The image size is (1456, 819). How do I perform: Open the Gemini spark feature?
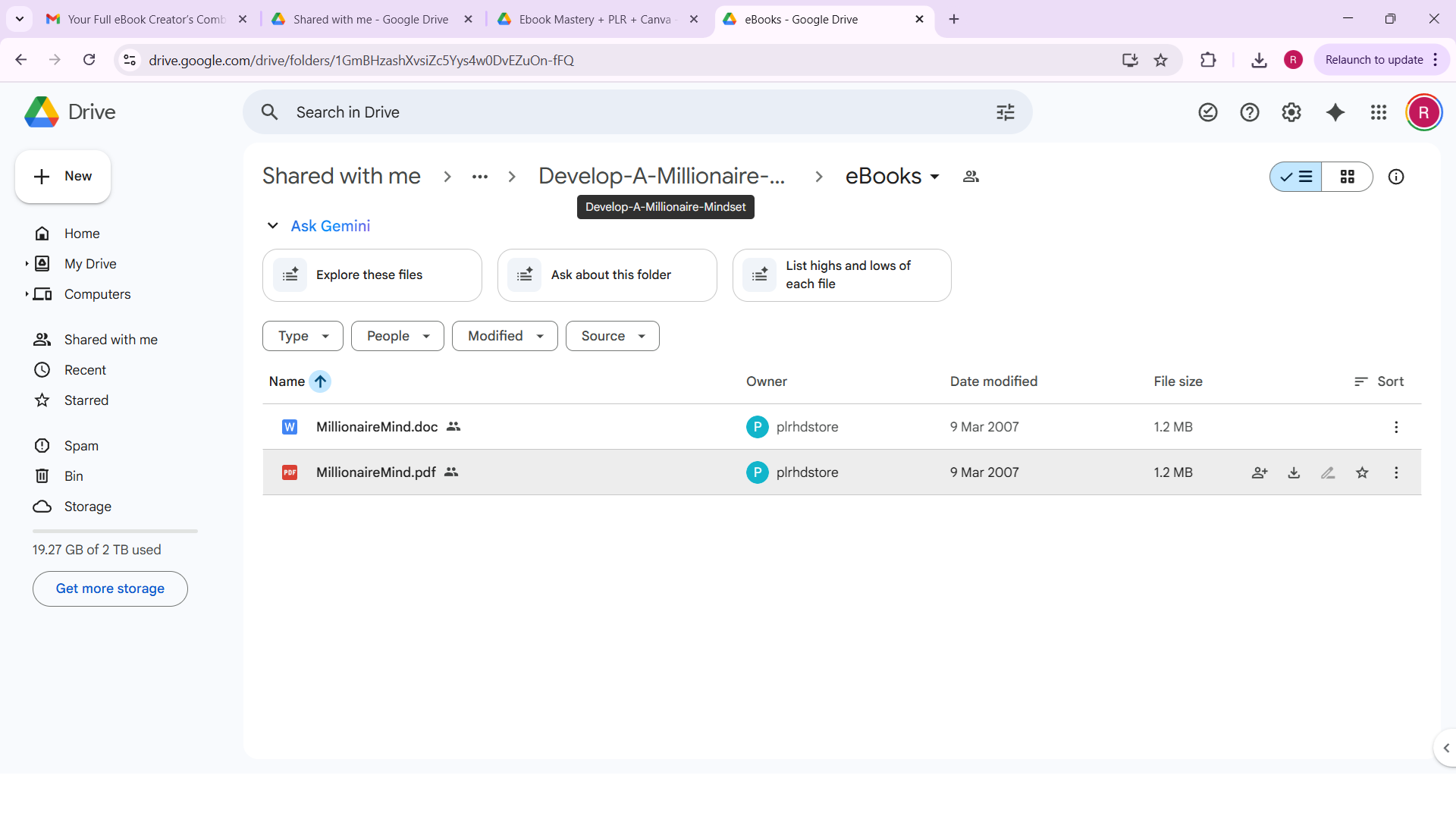(1335, 111)
